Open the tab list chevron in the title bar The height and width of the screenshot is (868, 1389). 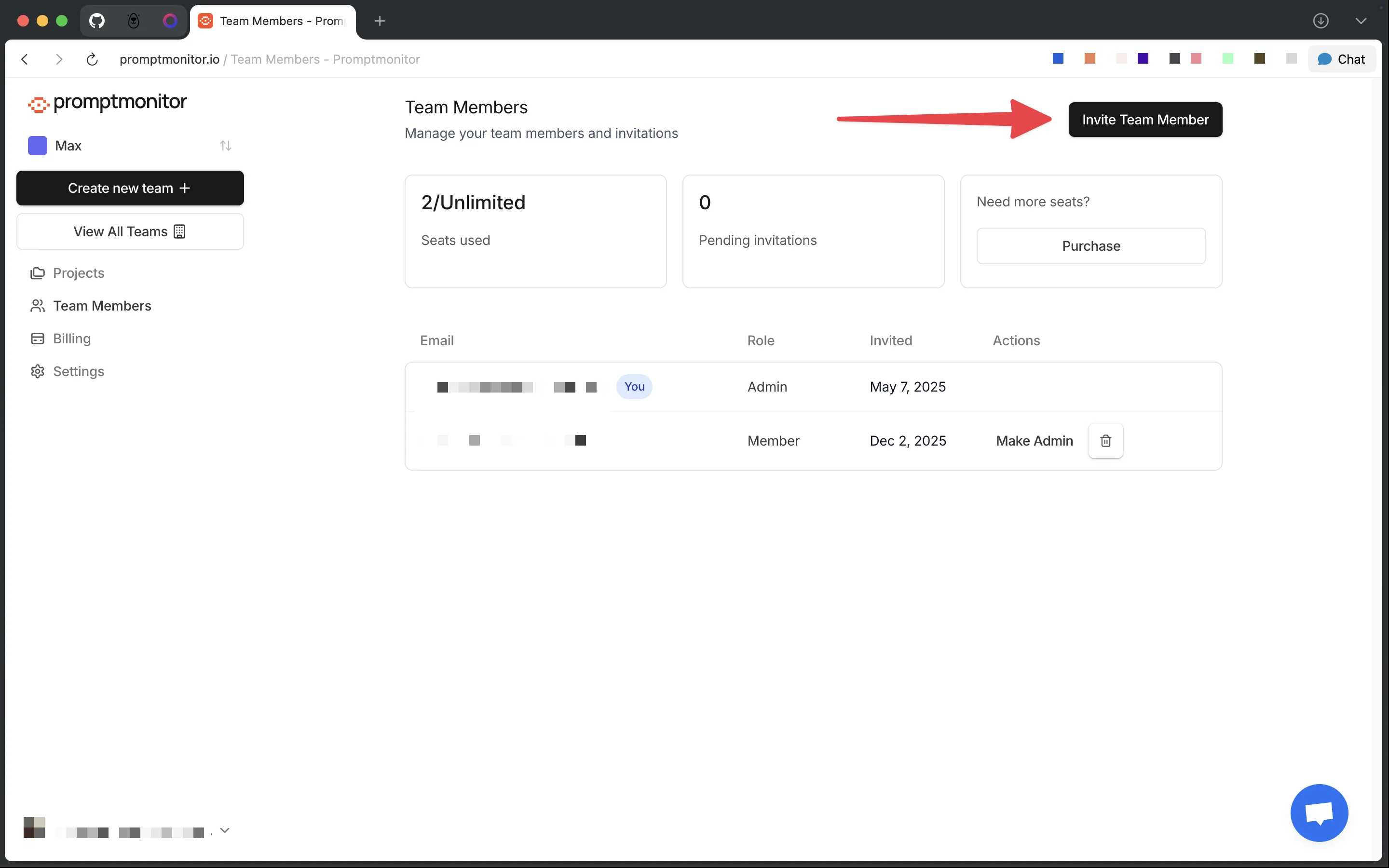point(1360,21)
